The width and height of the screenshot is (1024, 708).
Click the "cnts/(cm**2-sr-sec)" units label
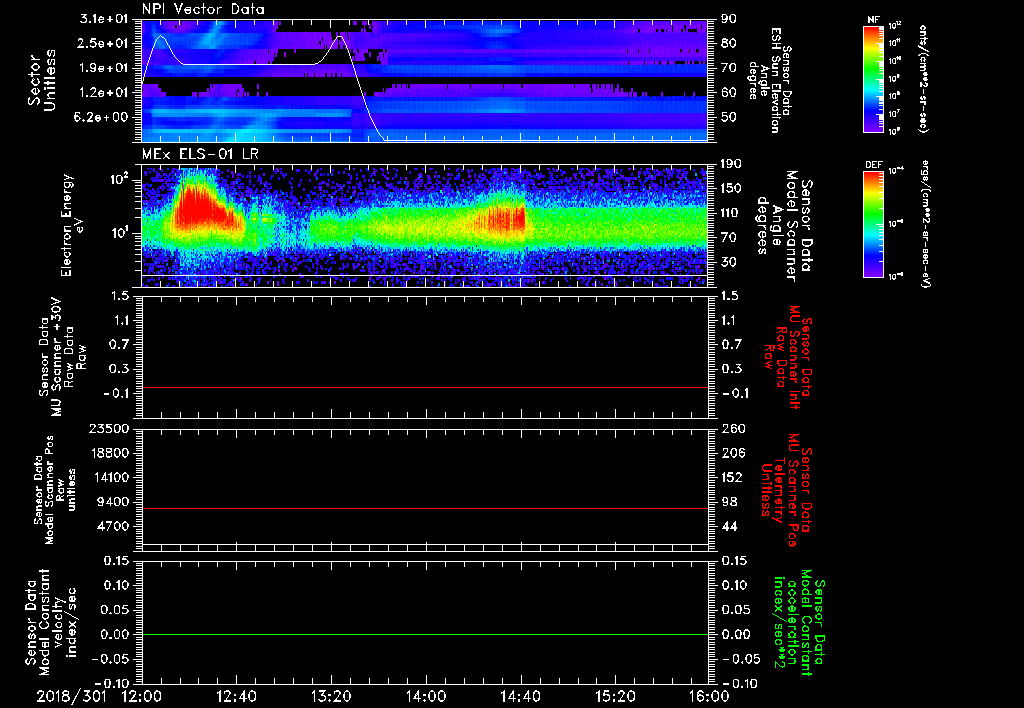point(923,79)
